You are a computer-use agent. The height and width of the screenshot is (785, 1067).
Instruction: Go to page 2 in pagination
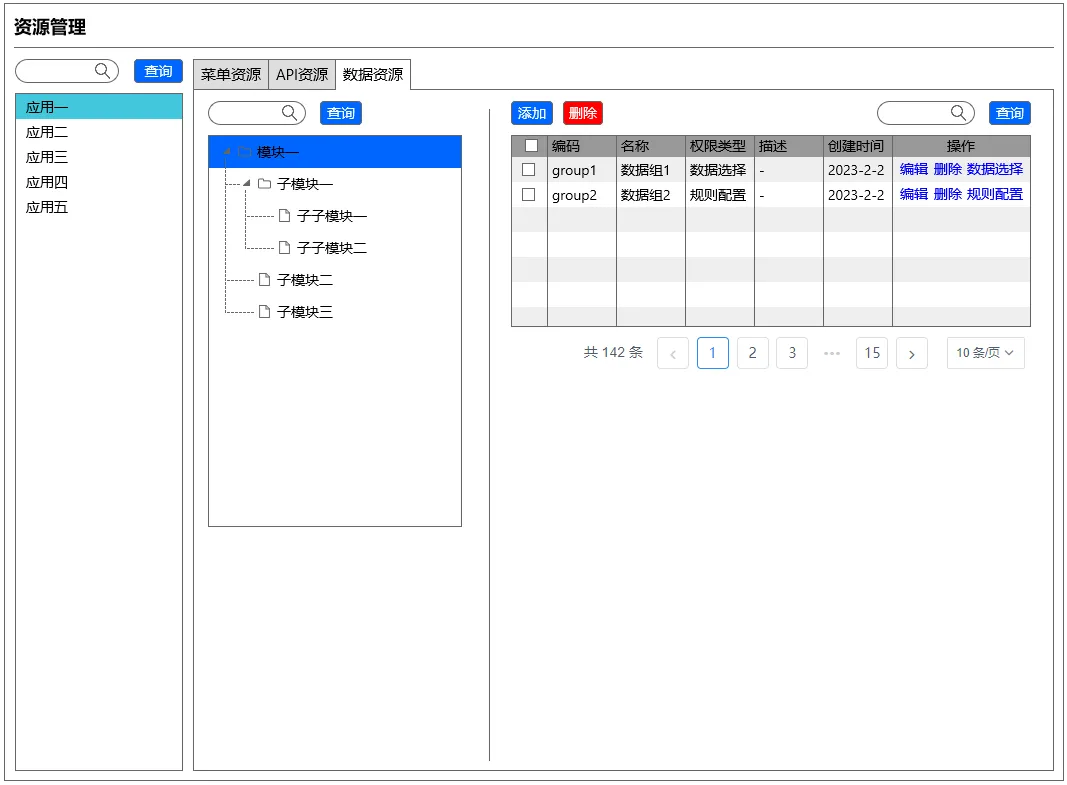point(753,353)
